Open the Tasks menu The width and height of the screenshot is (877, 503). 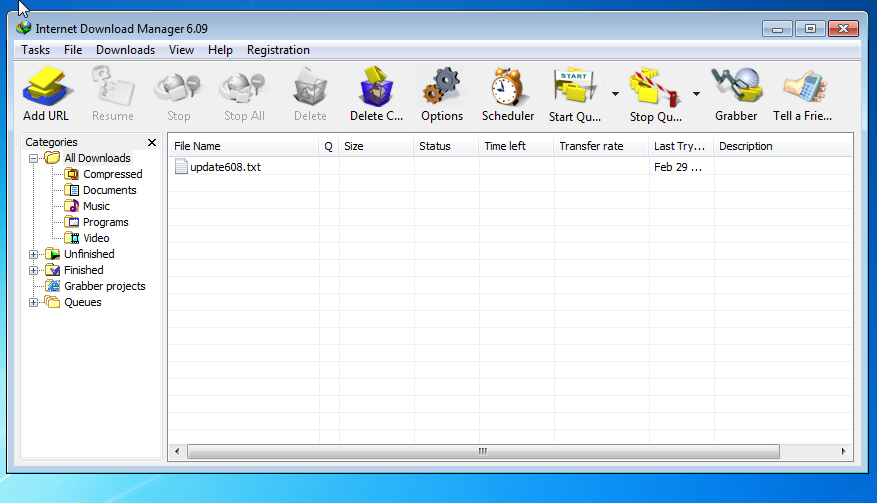coord(36,50)
